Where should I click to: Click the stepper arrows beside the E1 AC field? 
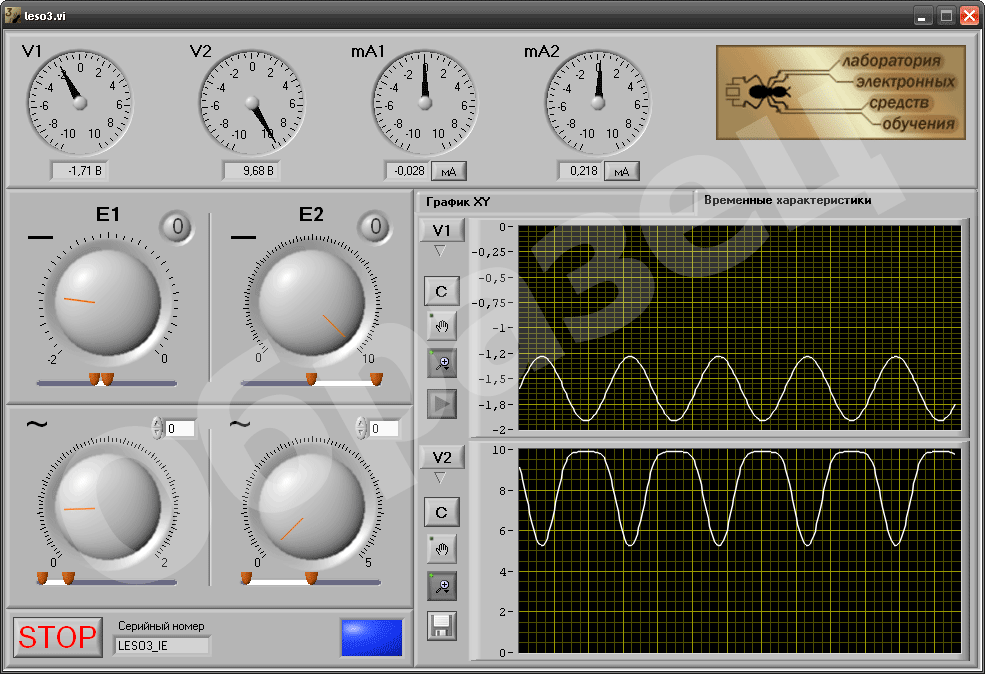(x=158, y=428)
